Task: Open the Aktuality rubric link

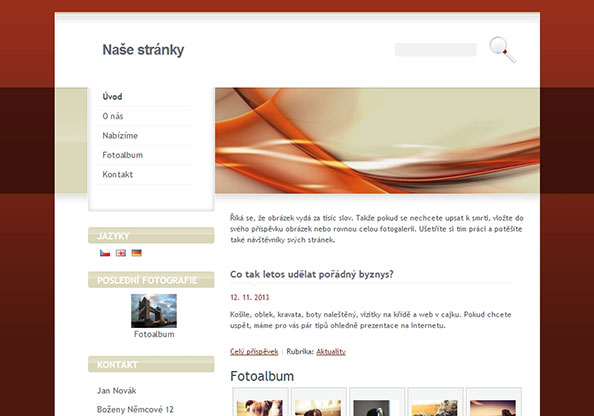Action: [331, 352]
